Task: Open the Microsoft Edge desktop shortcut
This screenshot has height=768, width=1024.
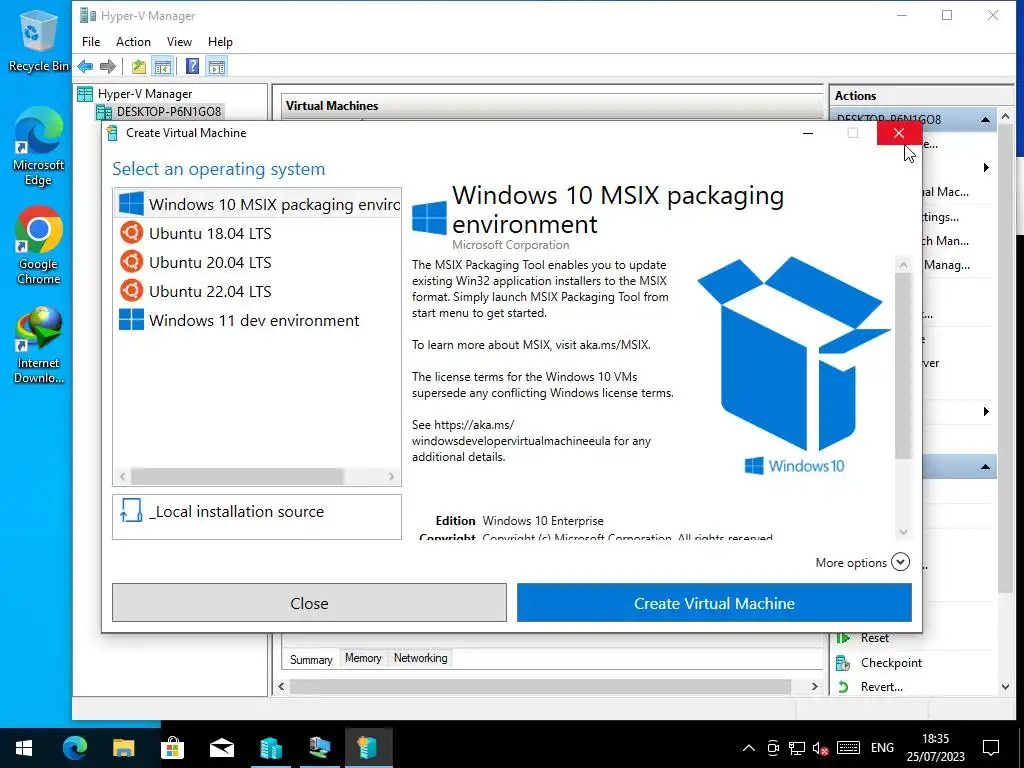Action: tap(38, 147)
